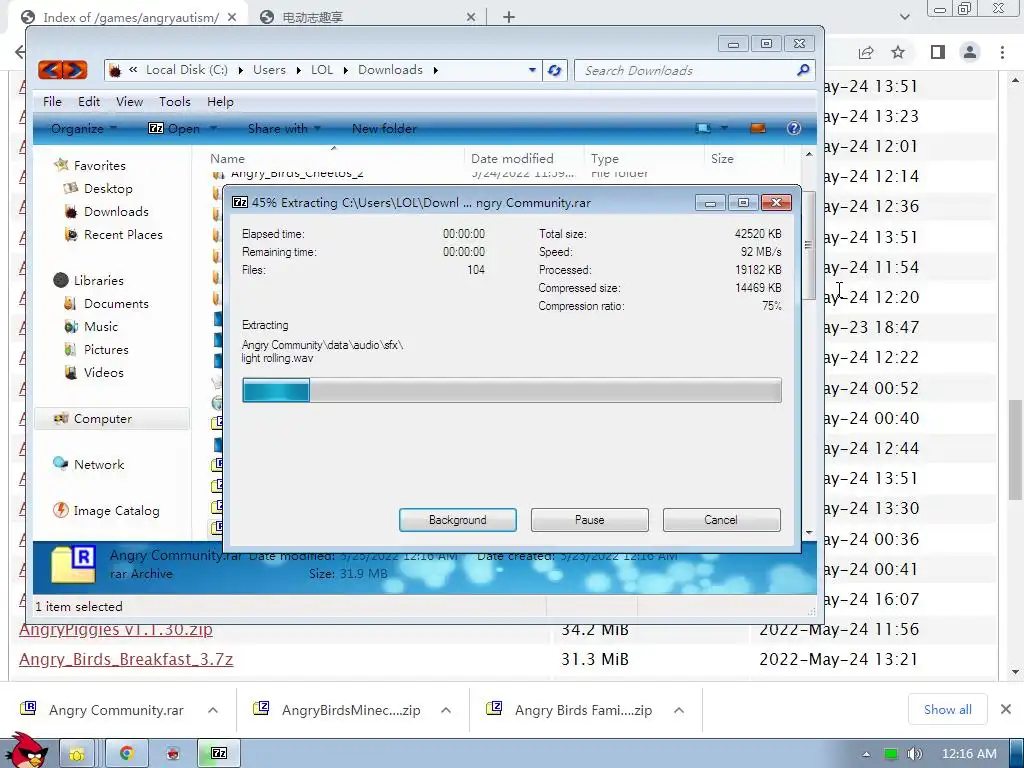Click Local Disk (C:) in address path
The height and width of the screenshot is (768, 1024).
pos(187,70)
